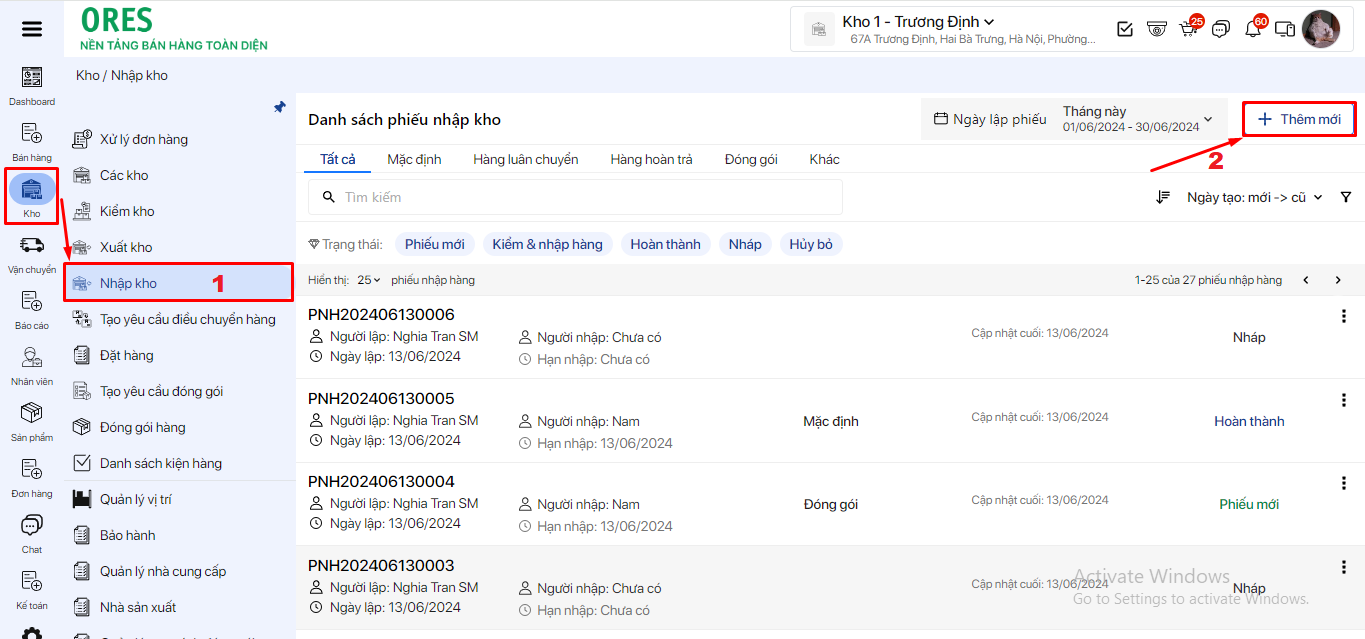1365x639 pixels.
Task: Toggle the Phiếu mới status filter chip
Action: coord(434,244)
